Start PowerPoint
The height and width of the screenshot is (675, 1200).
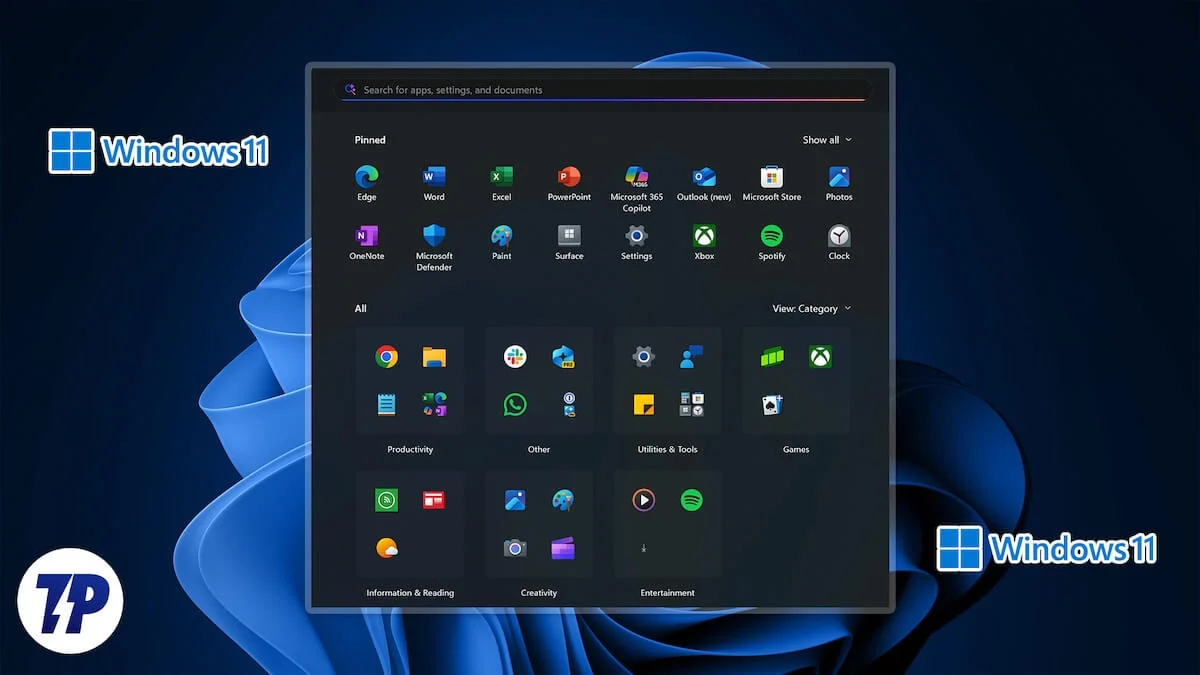coord(568,177)
